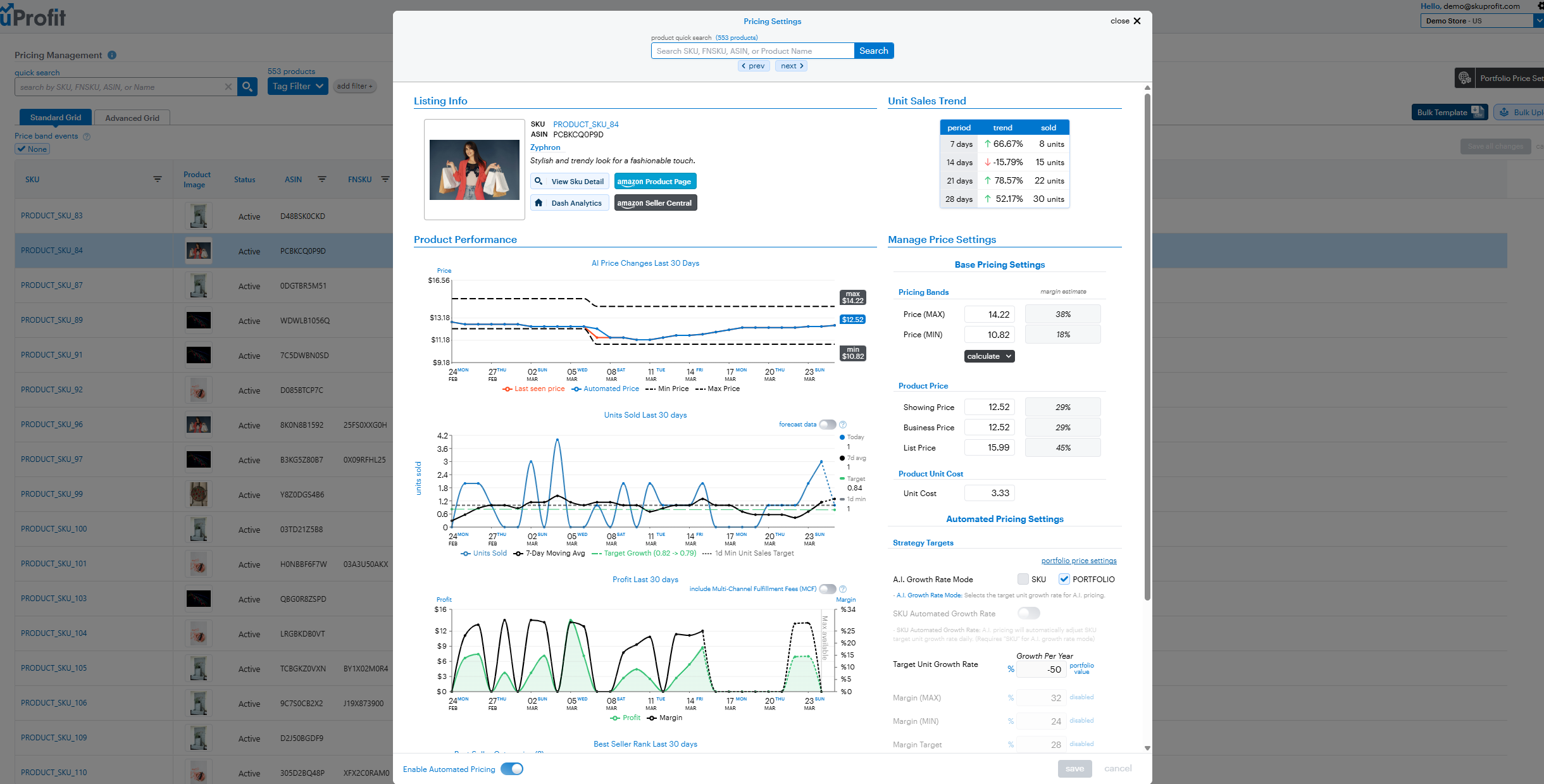The width and height of the screenshot is (1544, 784).
Task: Open the ASIN column filter icon
Action: [x=322, y=180]
